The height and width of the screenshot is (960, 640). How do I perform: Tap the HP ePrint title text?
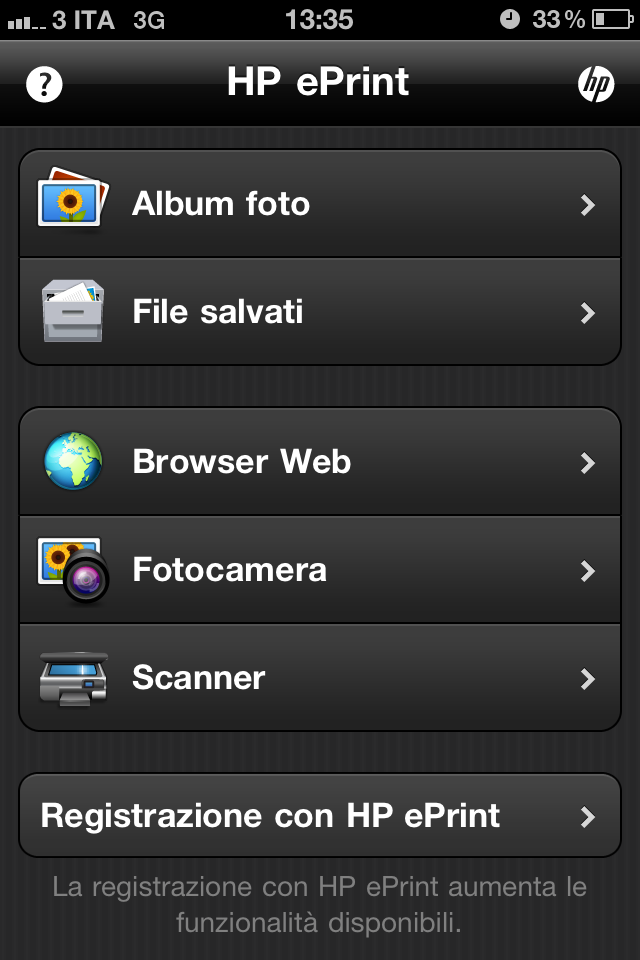(x=318, y=82)
